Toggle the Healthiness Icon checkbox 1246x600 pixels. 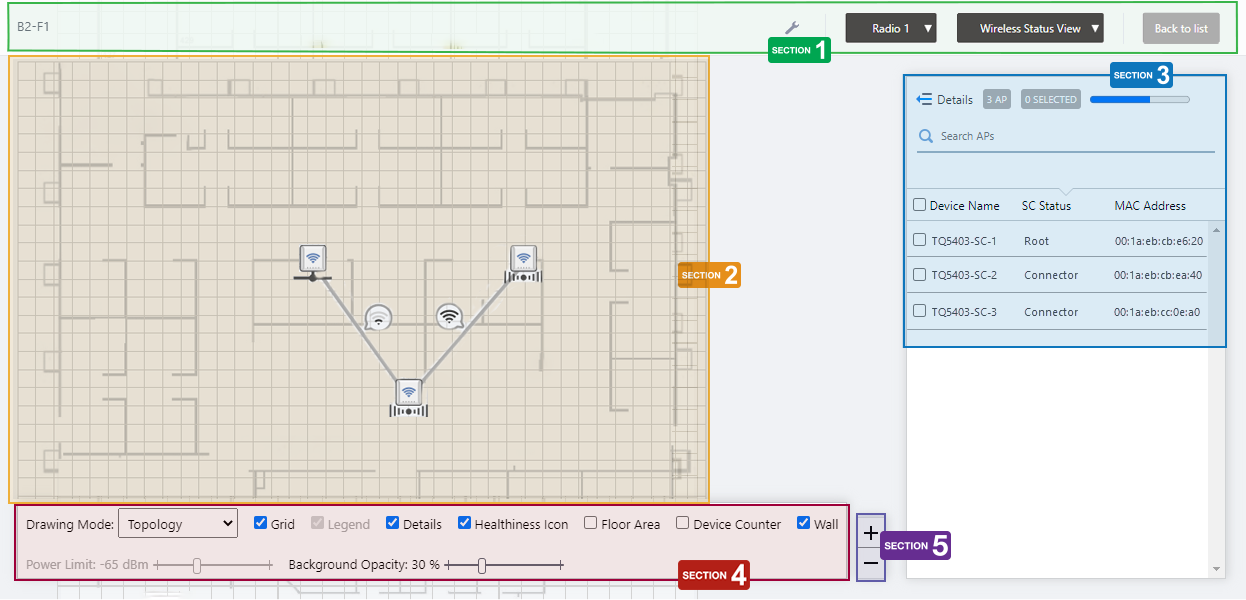465,523
